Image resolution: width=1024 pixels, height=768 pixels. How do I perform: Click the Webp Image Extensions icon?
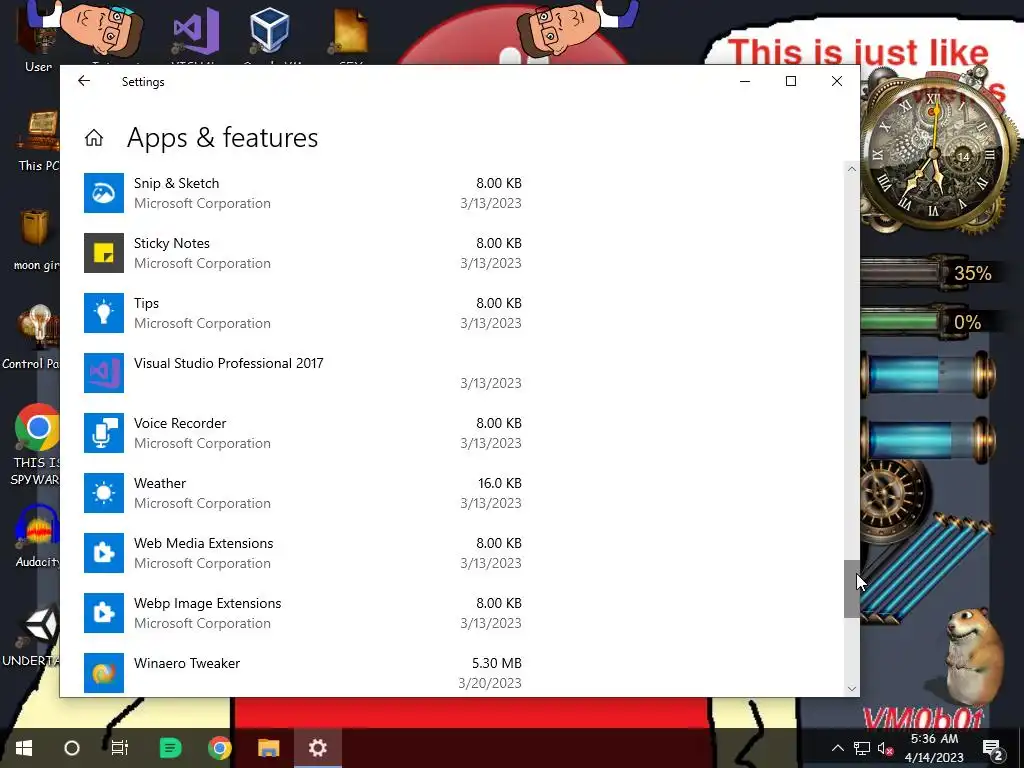tap(104, 613)
